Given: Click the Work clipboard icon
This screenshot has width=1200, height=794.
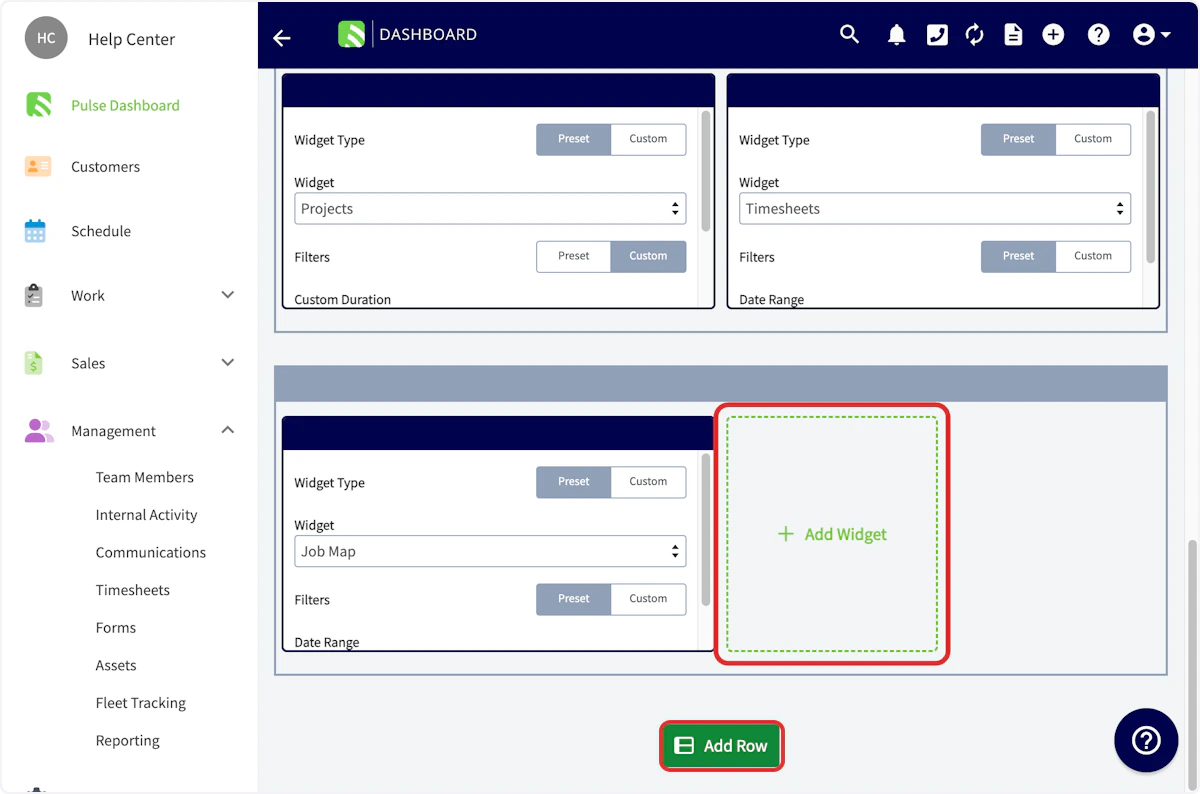Looking at the screenshot, I should pos(34,296).
